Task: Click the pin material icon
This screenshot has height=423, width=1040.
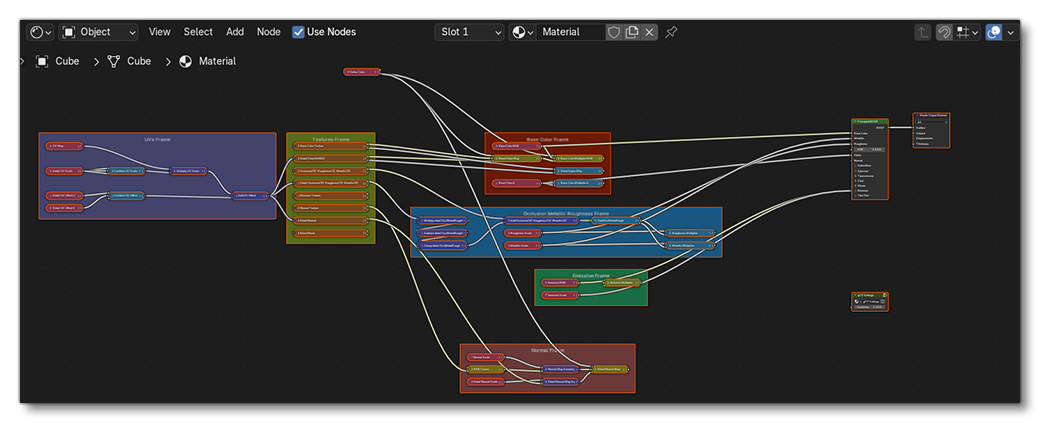Action: (671, 32)
